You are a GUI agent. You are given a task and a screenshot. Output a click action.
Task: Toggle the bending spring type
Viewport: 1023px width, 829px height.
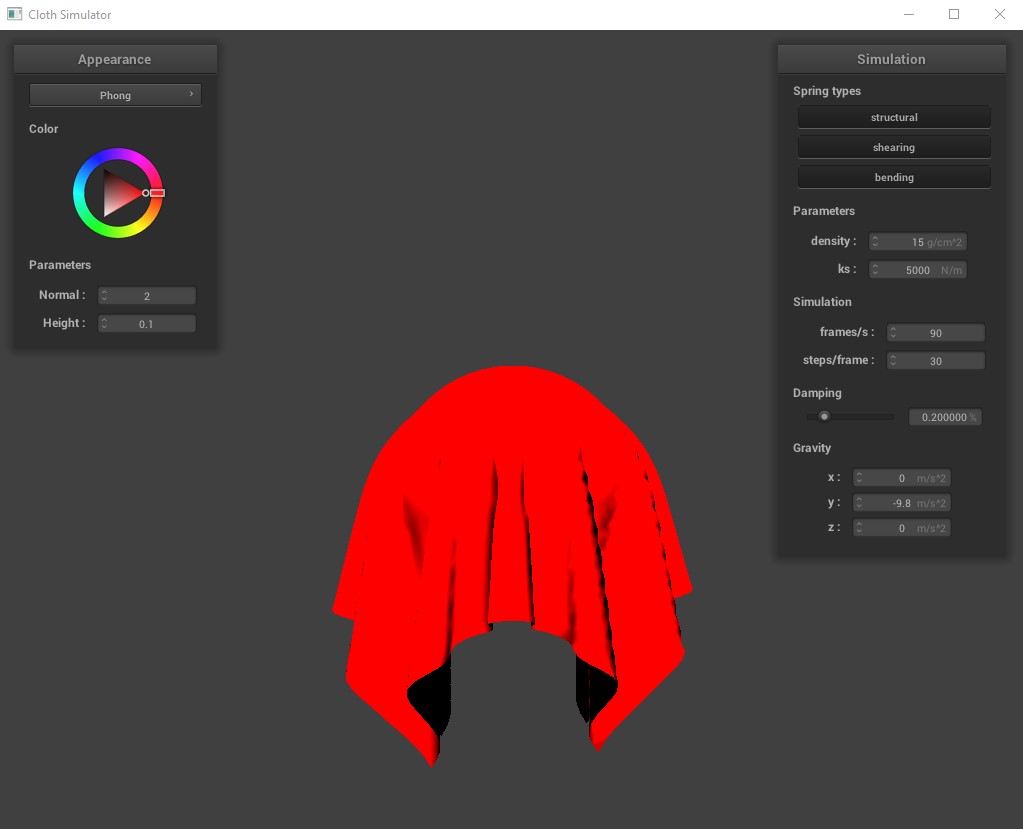894,177
